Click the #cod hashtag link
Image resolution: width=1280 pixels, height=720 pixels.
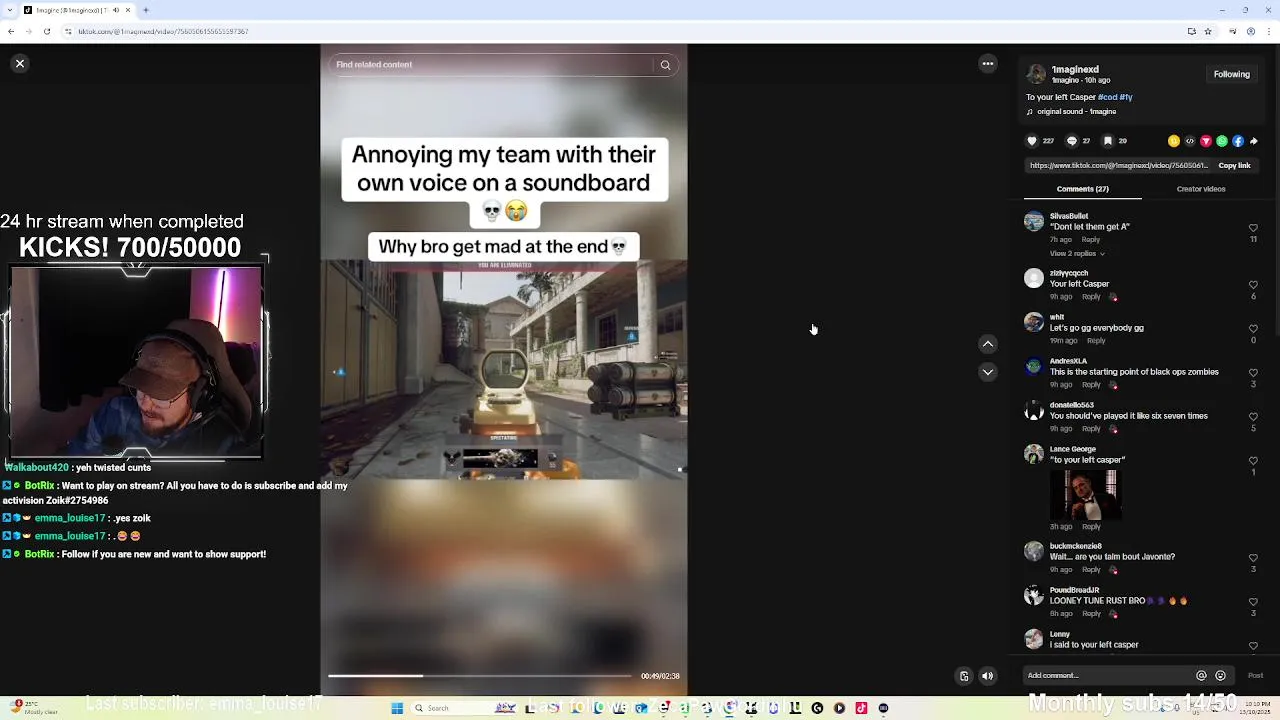tap(1107, 97)
